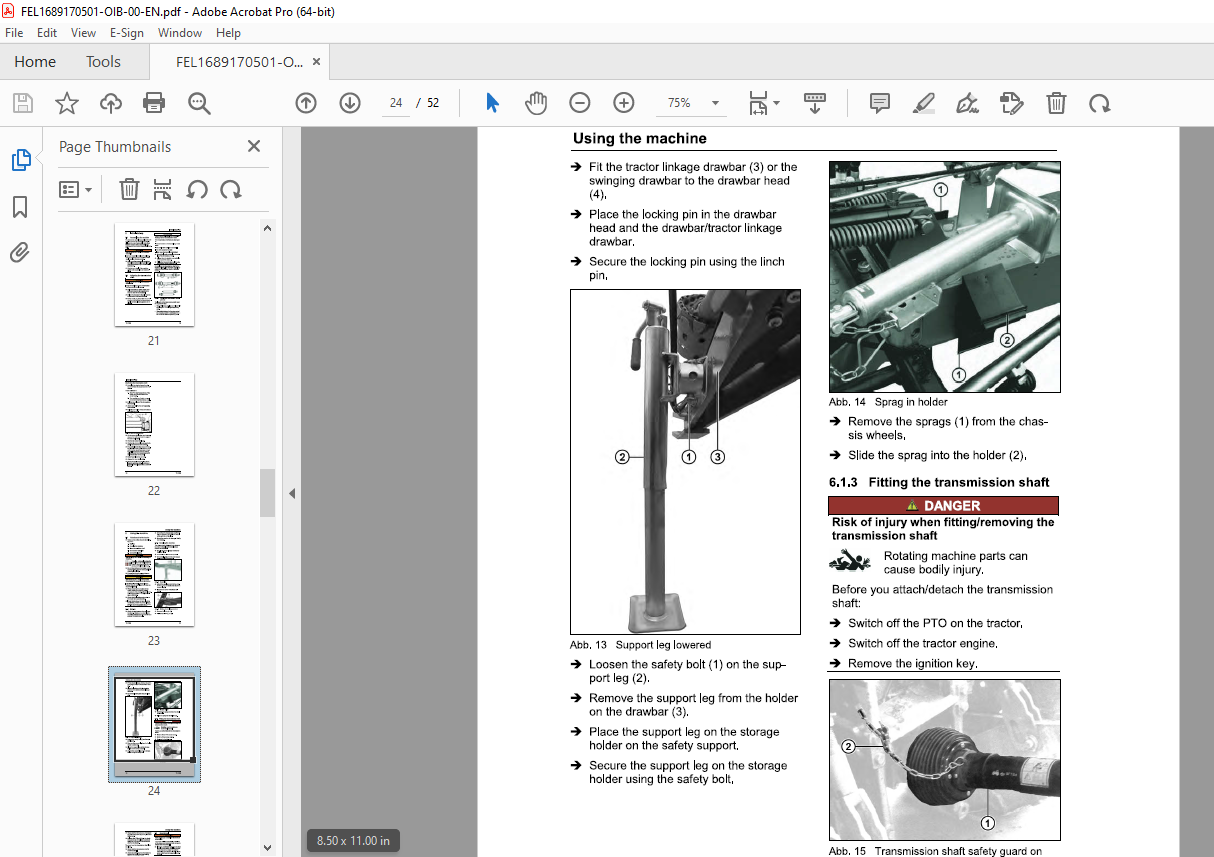Open the edit PDF tool icon

pos(1012,103)
